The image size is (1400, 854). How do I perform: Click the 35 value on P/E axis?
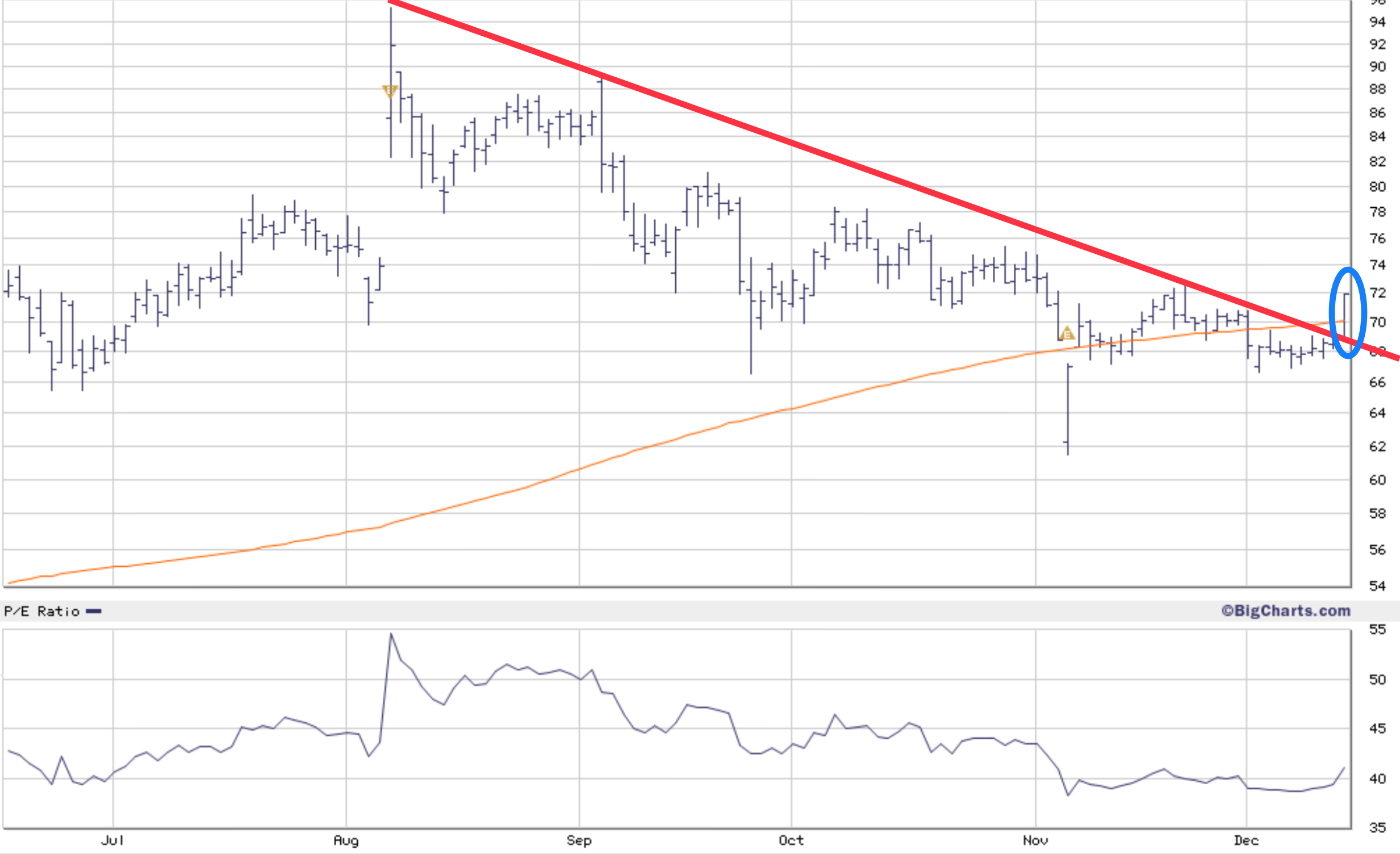pyautogui.click(x=1377, y=827)
